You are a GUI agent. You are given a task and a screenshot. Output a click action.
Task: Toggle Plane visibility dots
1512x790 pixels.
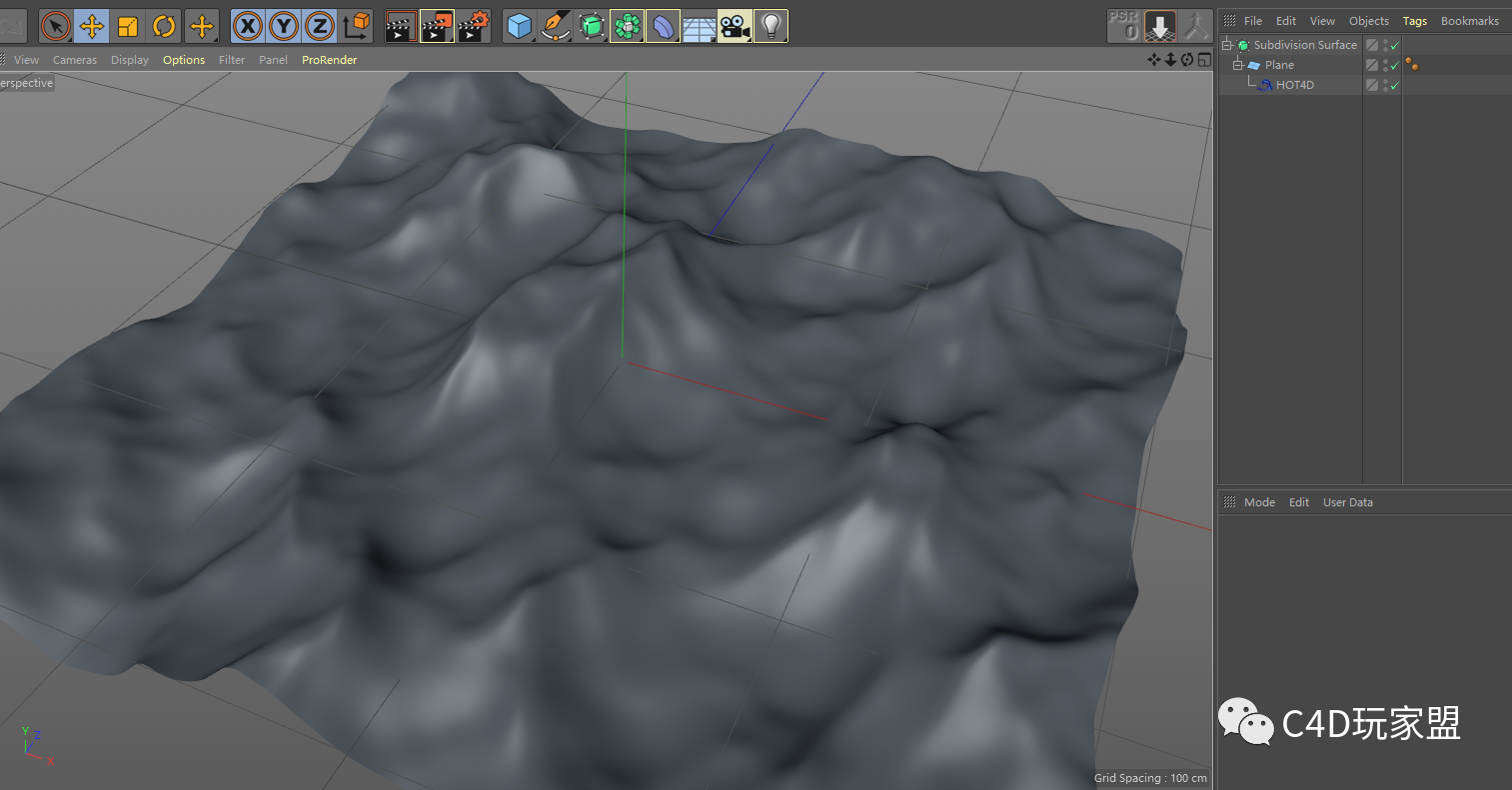1385,65
